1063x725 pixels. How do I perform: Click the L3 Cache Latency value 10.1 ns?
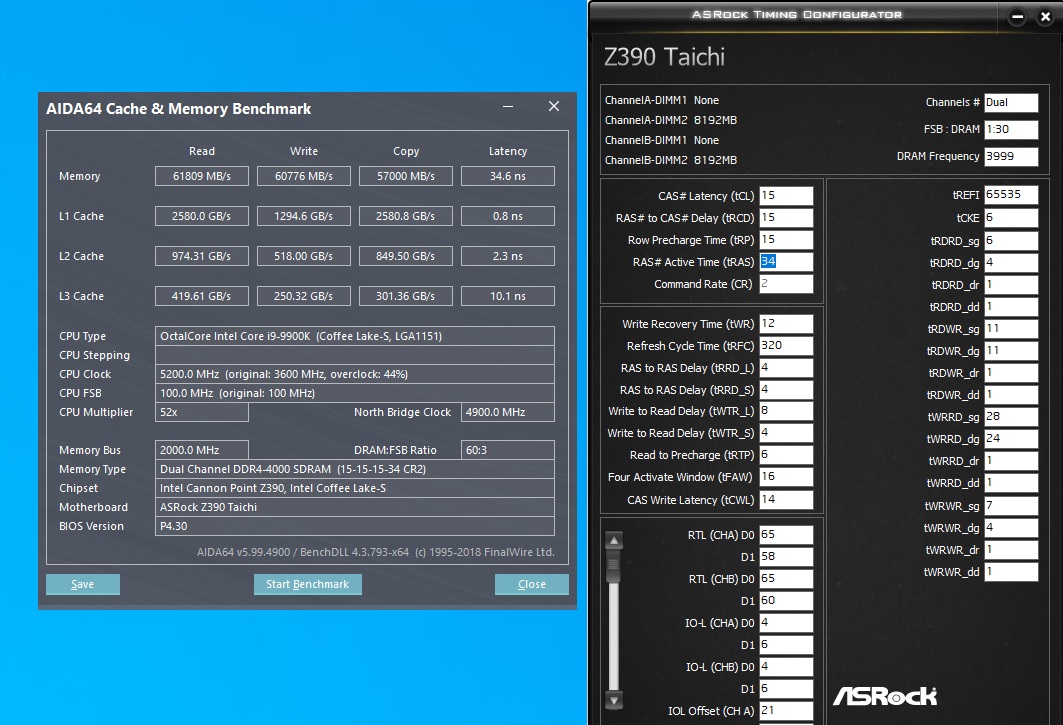click(508, 296)
